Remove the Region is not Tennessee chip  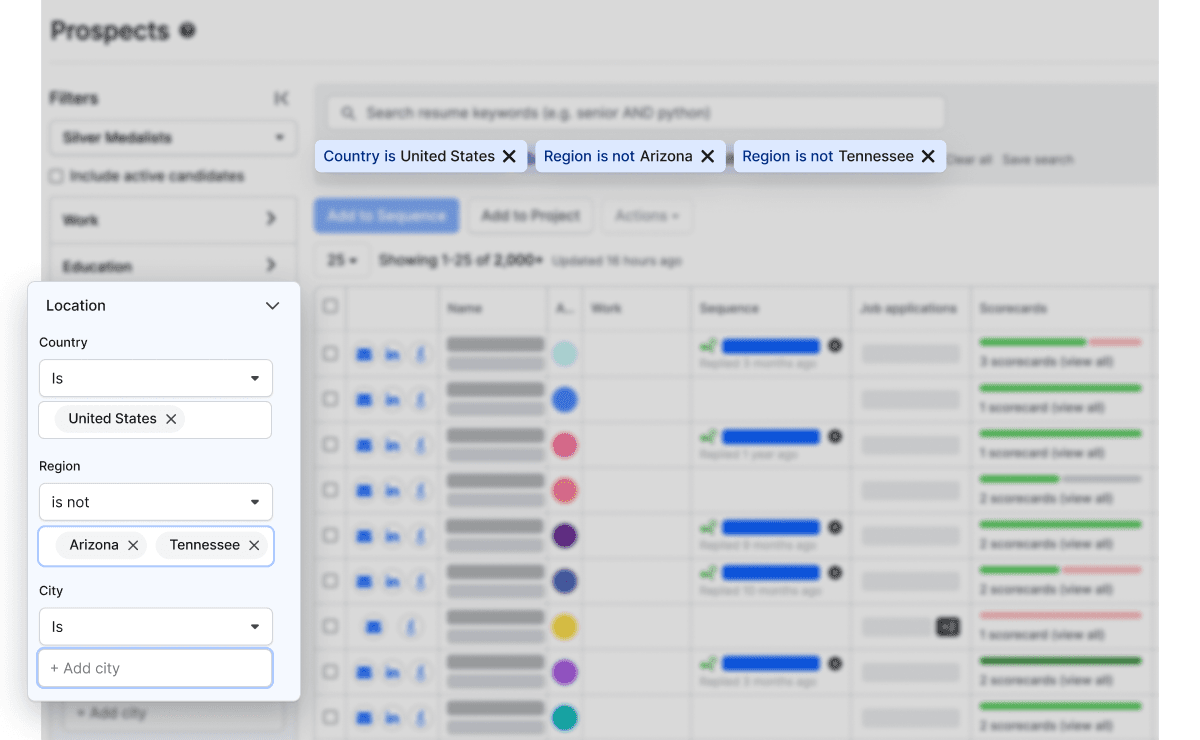pyautogui.click(x=928, y=156)
